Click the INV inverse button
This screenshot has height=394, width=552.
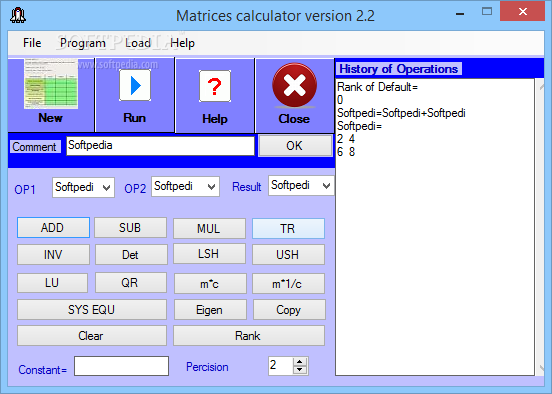coord(53,255)
